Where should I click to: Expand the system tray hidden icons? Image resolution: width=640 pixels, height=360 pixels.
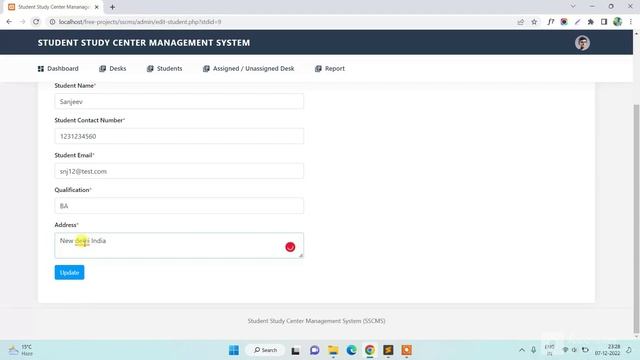[x=522, y=350]
